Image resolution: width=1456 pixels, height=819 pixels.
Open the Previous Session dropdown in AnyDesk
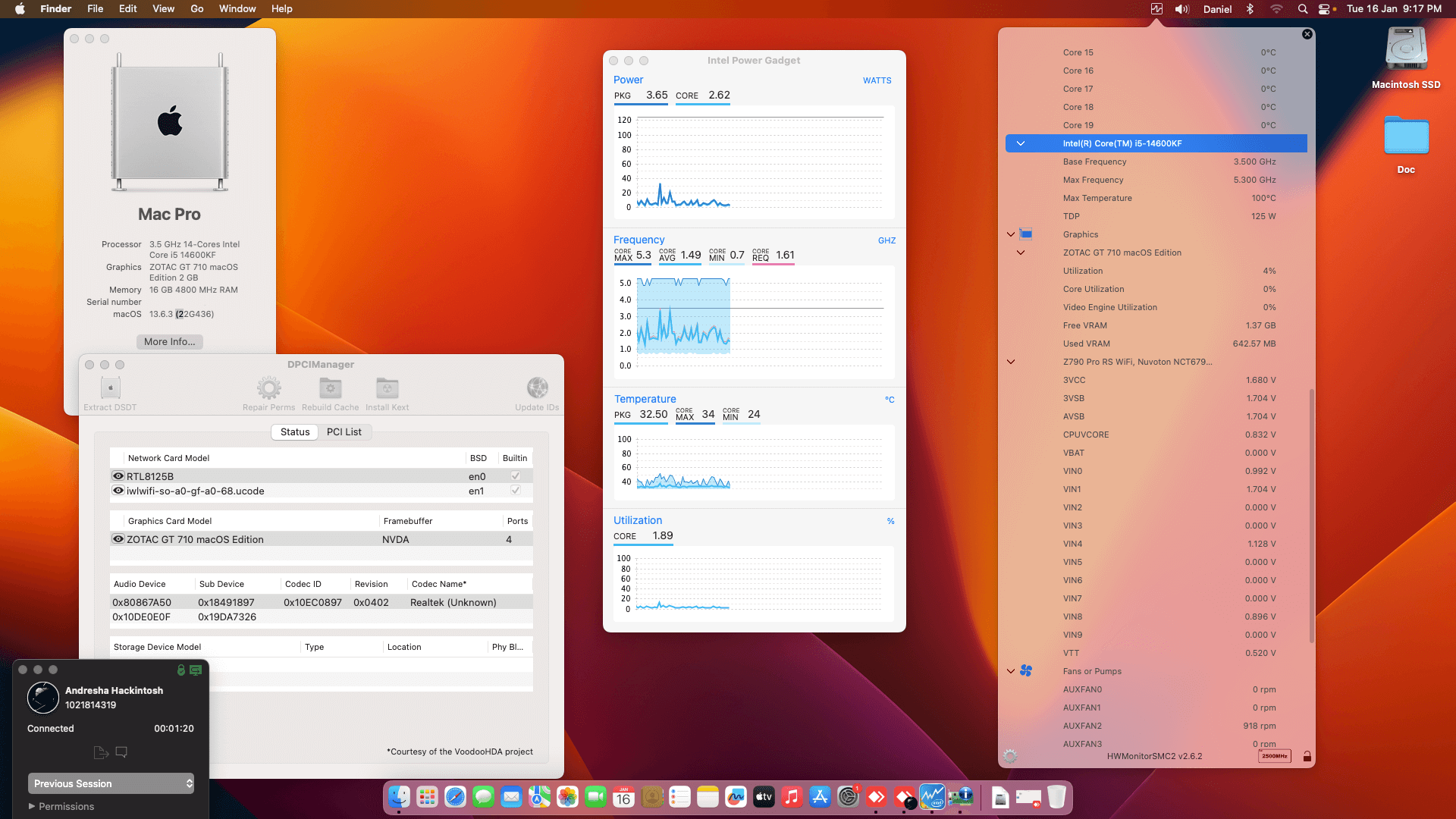point(111,783)
